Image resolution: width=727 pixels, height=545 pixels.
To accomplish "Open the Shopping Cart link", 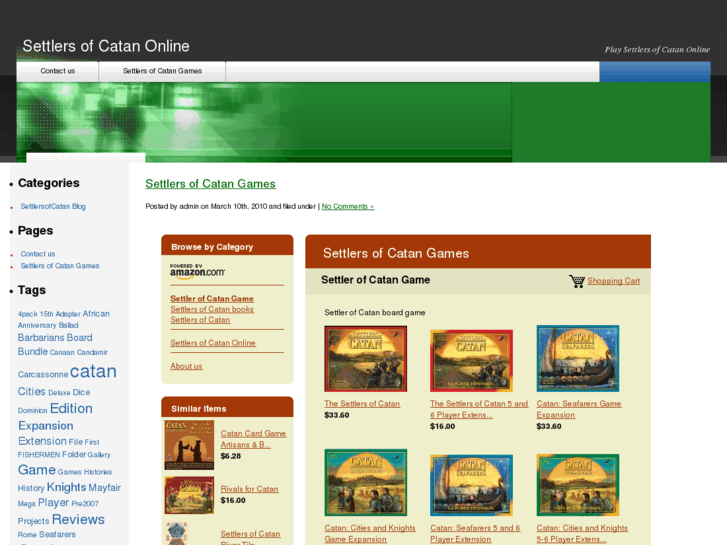I will click(613, 281).
